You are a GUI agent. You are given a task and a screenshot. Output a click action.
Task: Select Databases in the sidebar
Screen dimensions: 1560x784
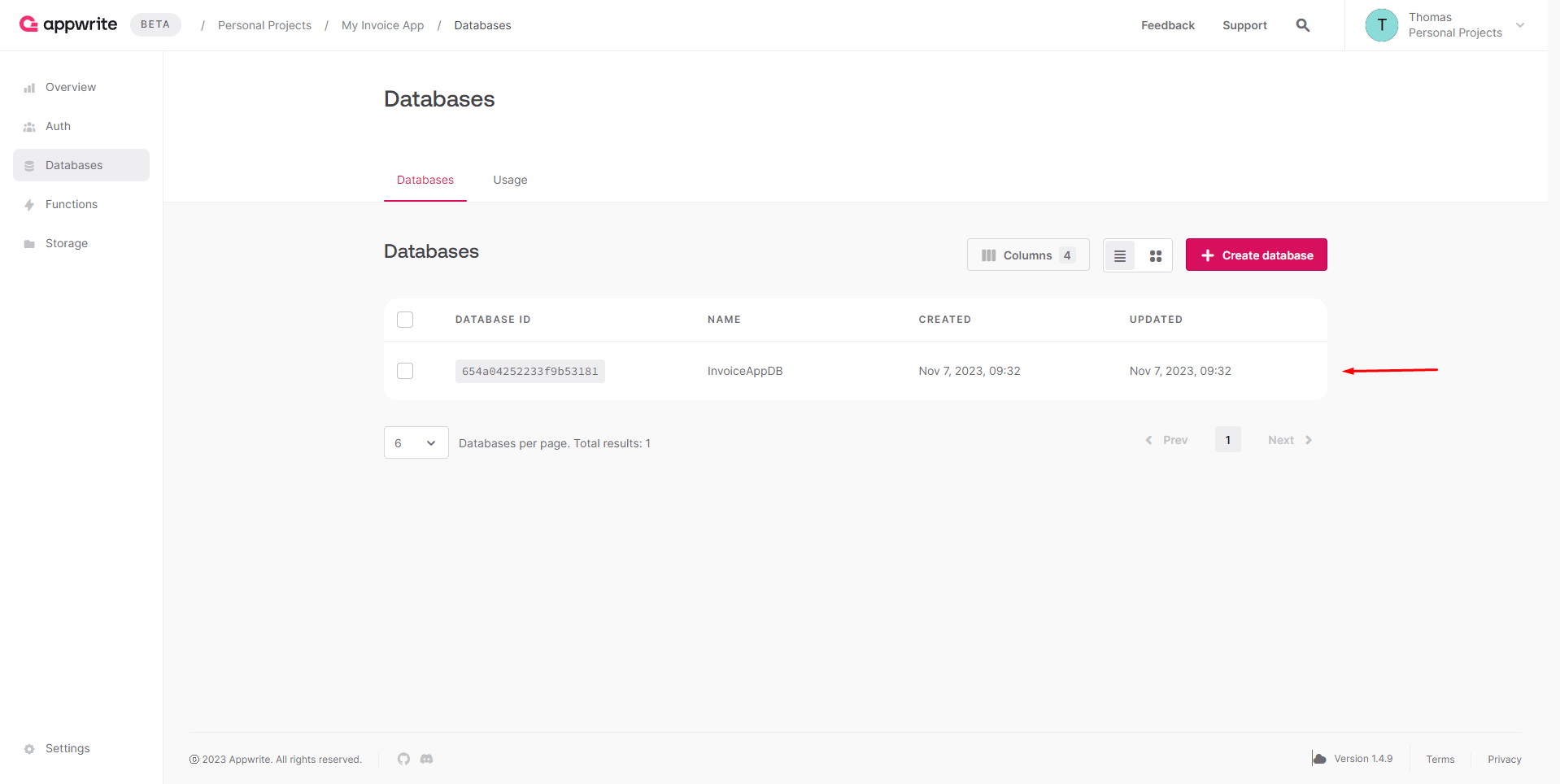(x=81, y=165)
